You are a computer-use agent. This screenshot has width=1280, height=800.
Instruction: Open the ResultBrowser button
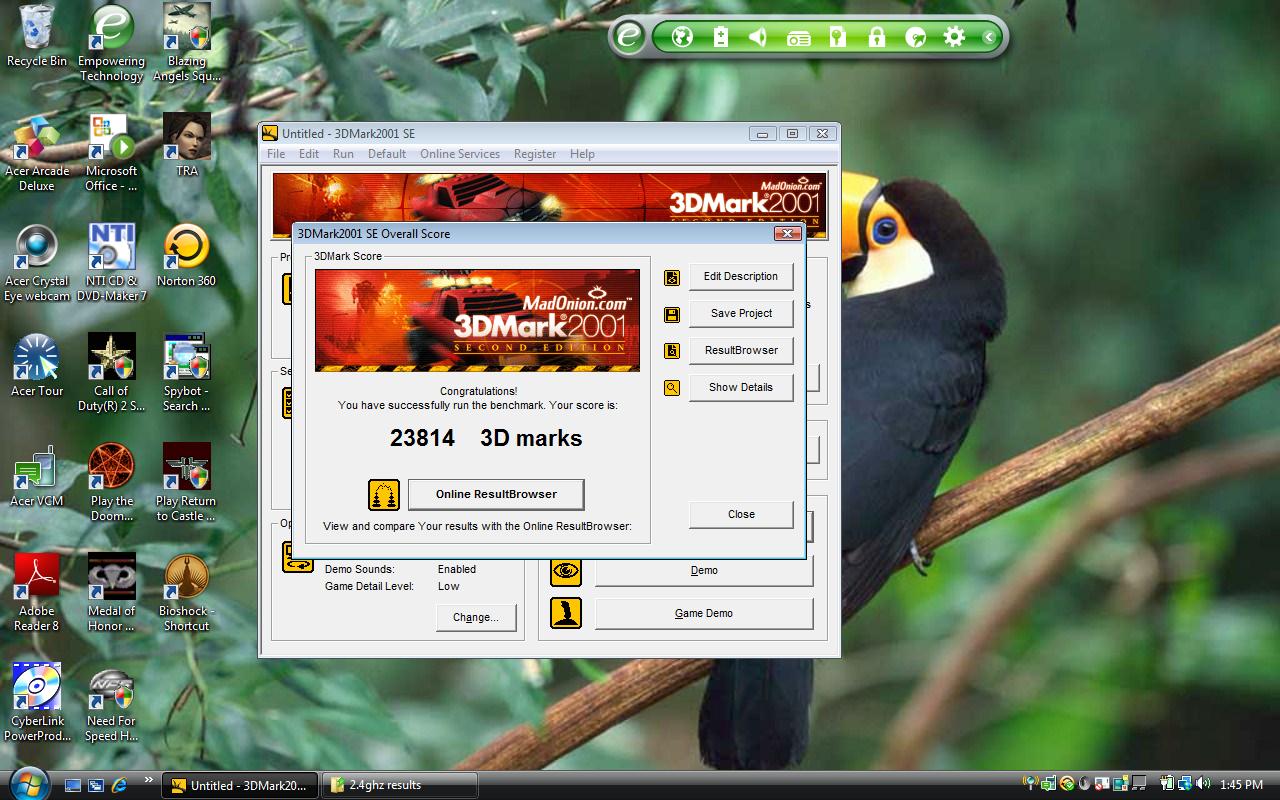tap(741, 351)
